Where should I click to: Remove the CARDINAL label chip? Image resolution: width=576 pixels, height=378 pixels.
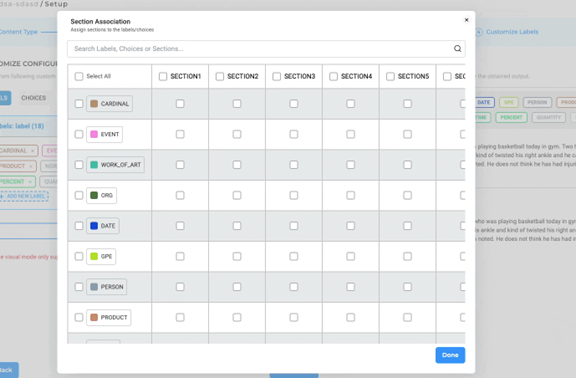coord(32,151)
